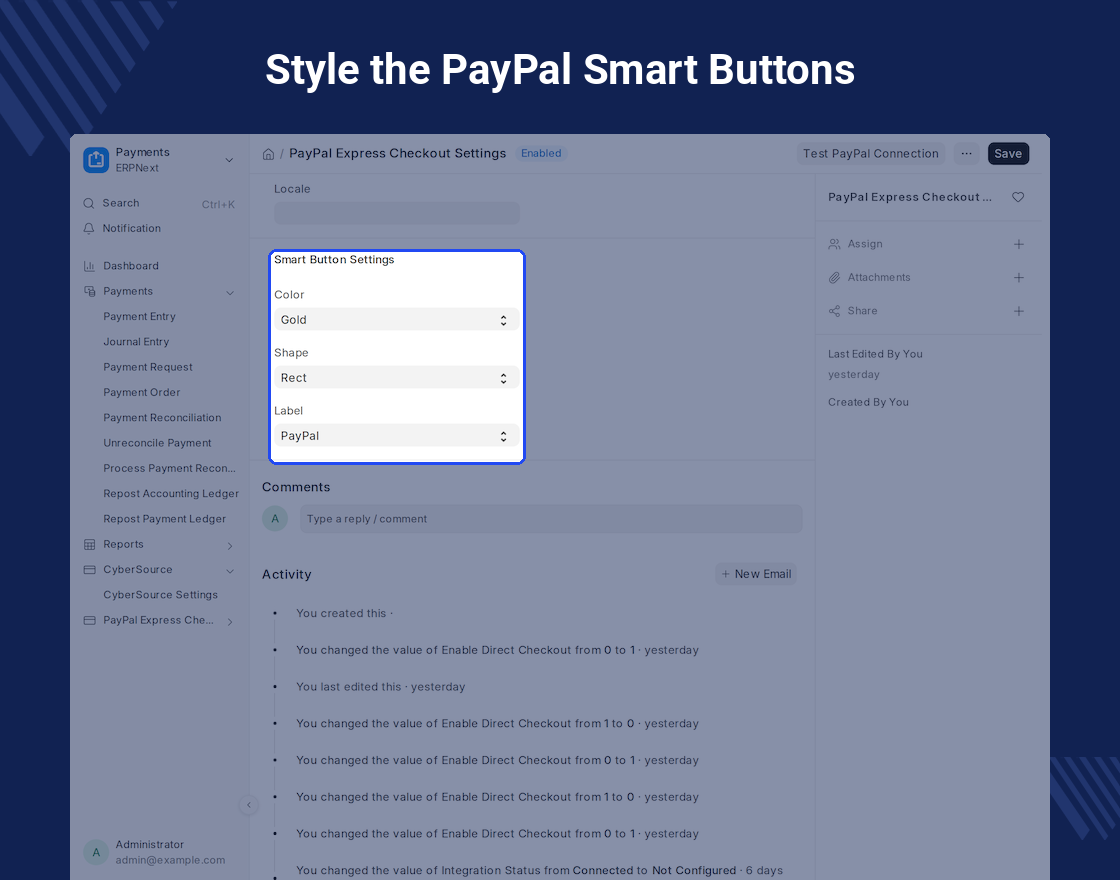Image resolution: width=1120 pixels, height=880 pixels.
Task: Open Repost Payment Ledger in sidebar
Action: [x=164, y=519]
